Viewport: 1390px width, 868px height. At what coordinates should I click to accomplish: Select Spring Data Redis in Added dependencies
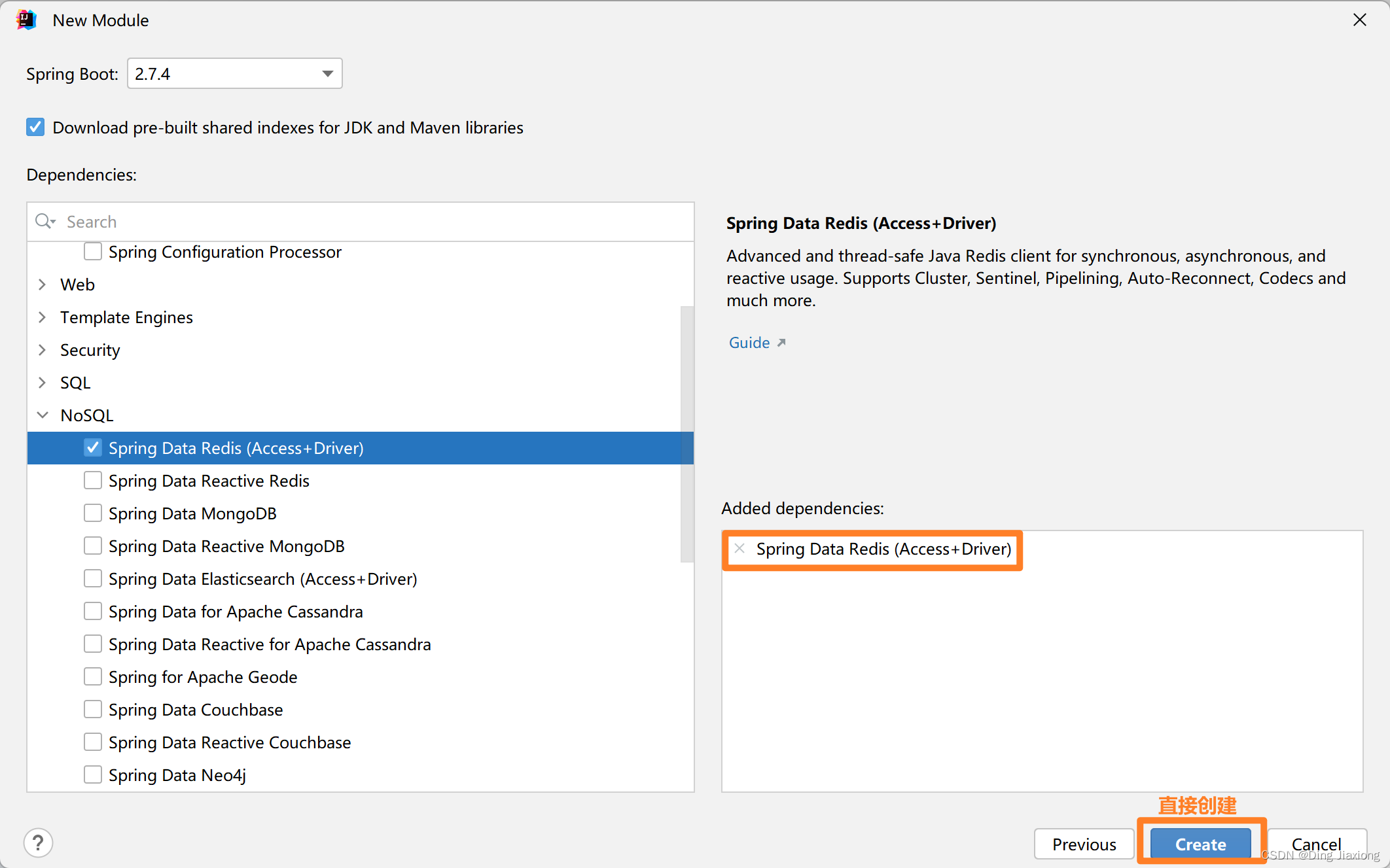(x=883, y=549)
